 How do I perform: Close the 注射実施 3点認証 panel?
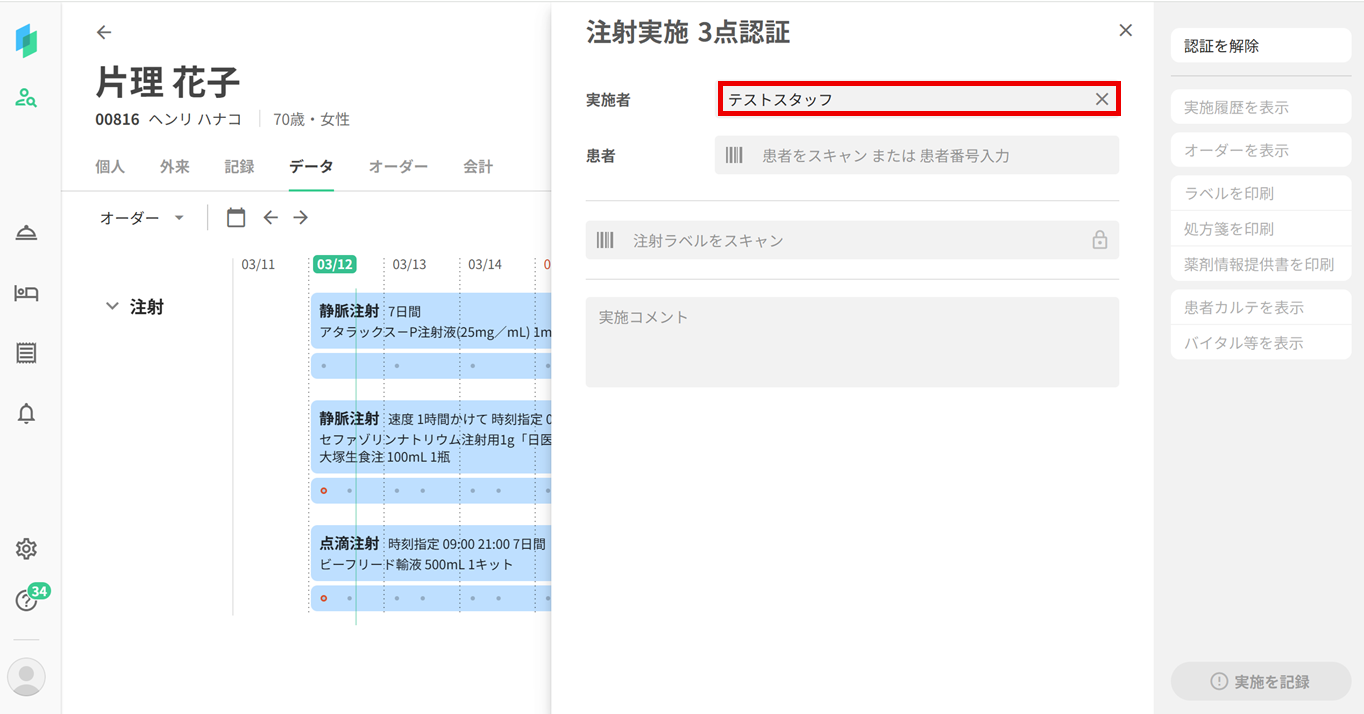point(1125,31)
